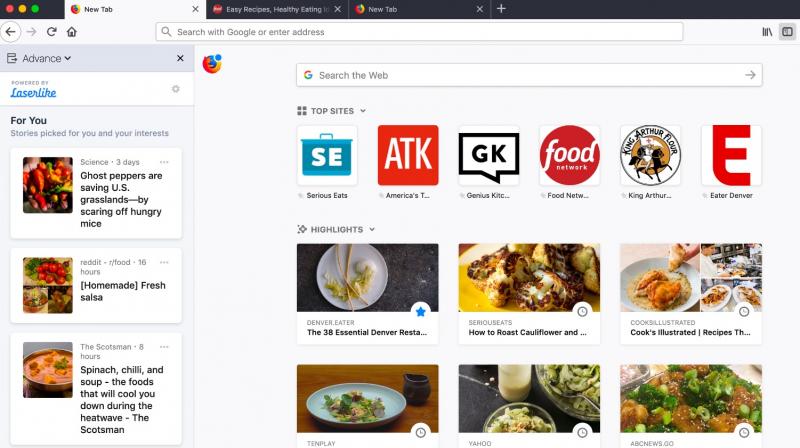Screen dimensions: 800x448
Task: Click the macOS yellow minimize button
Action: click(22, 9)
